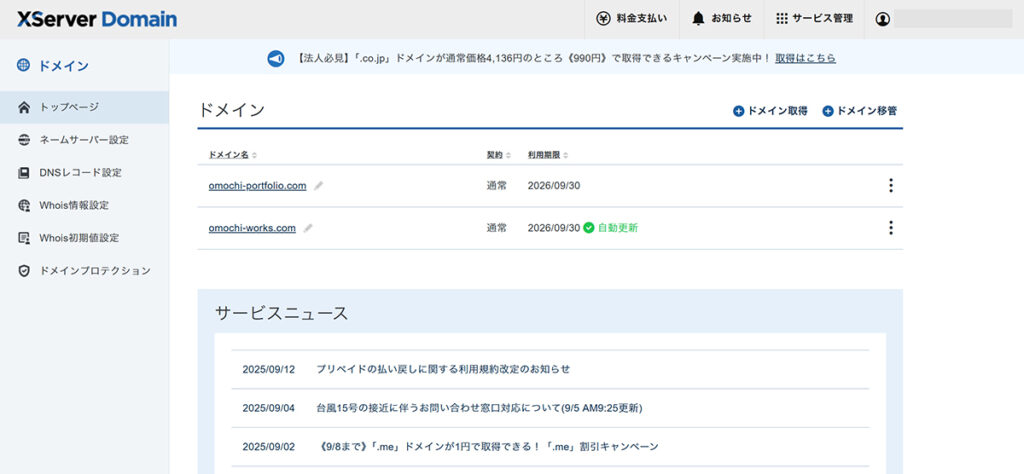Sort domains by 契約 column header
This screenshot has height=474, width=1024.
pyautogui.click(x=499, y=155)
